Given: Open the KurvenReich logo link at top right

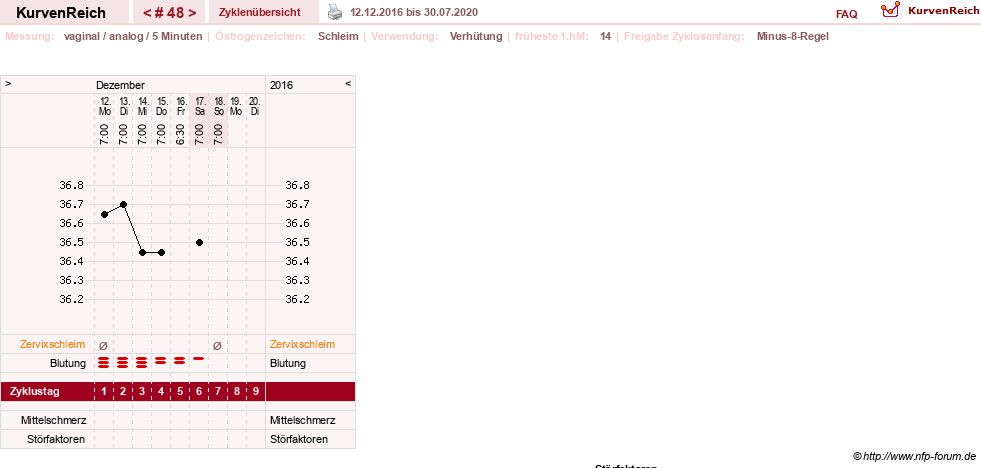Looking at the screenshot, I should (x=930, y=11).
